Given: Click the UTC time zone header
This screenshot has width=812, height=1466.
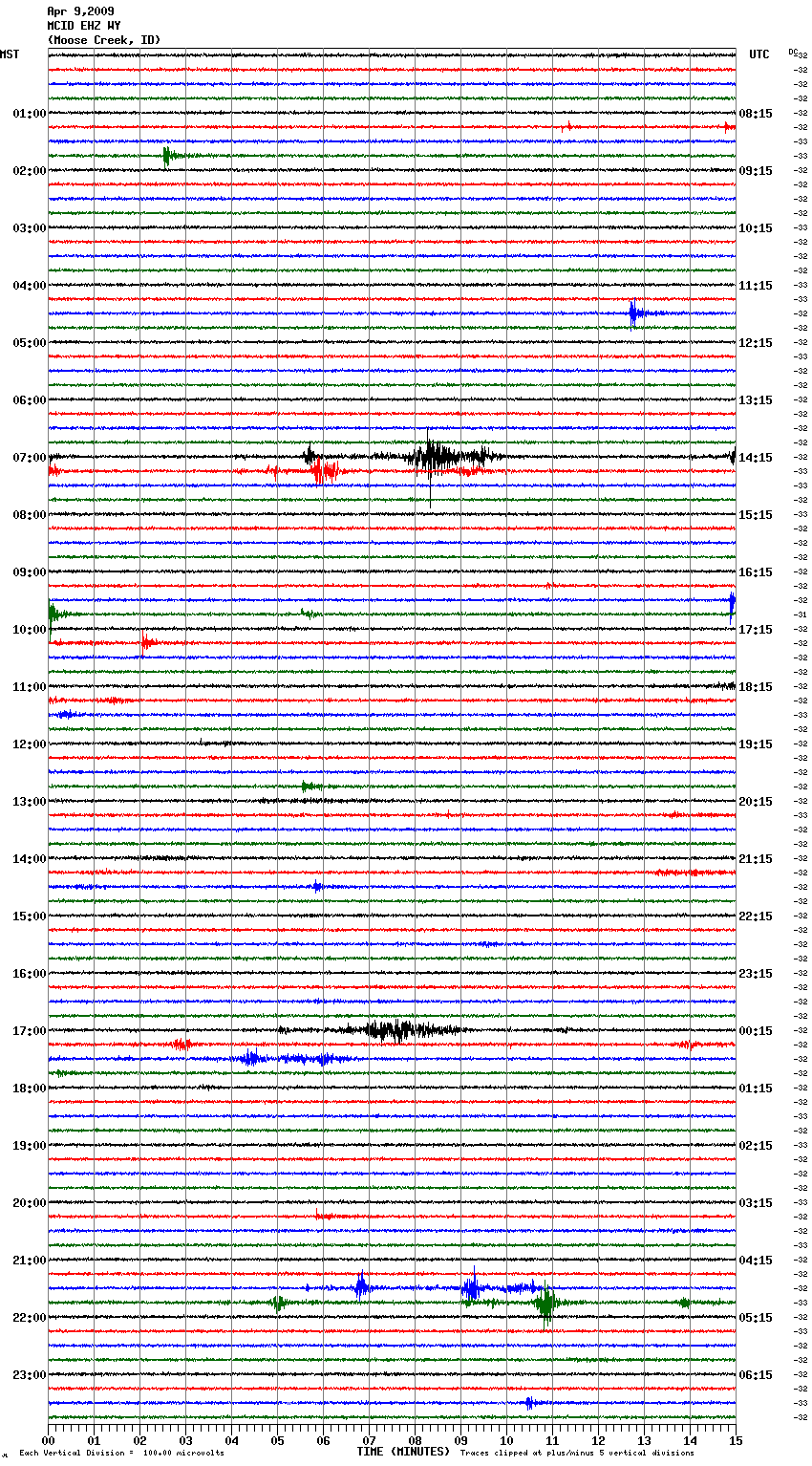Looking at the screenshot, I should click(759, 54).
